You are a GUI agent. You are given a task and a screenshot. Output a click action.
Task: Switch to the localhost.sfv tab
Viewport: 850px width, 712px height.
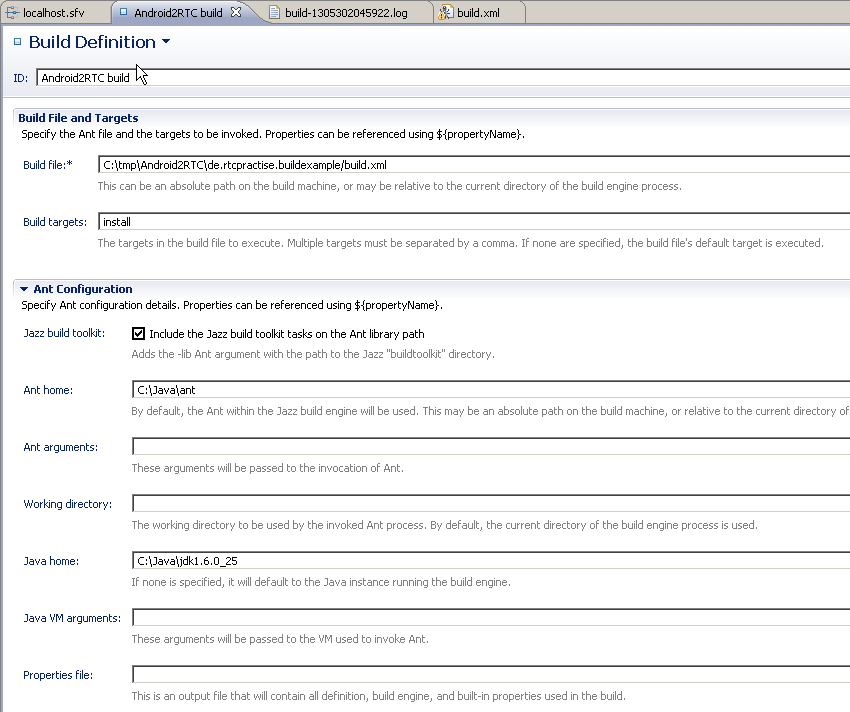coord(57,12)
